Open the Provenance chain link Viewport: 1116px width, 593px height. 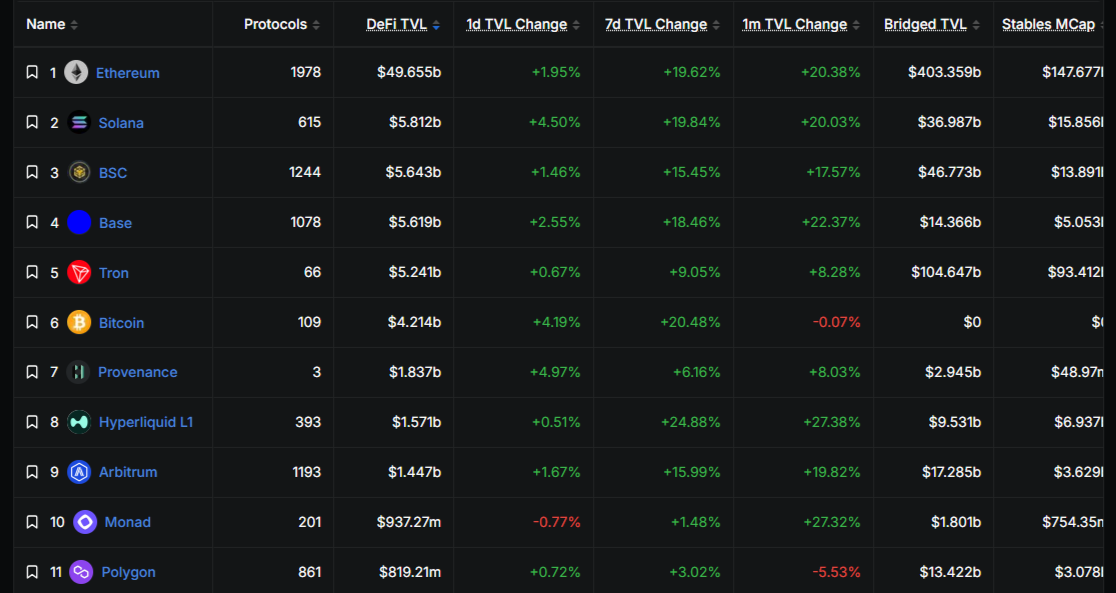[137, 372]
